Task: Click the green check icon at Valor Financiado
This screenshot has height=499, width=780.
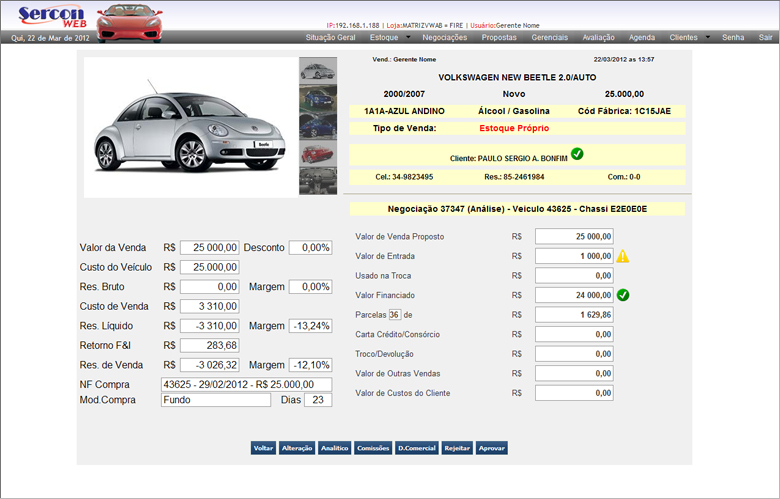Action: [623, 296]
